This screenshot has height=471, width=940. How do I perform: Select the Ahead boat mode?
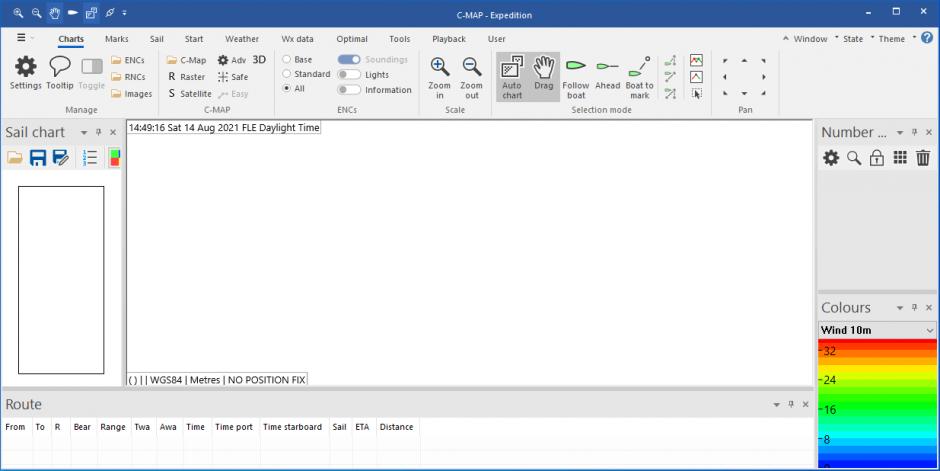pos(607,73)
